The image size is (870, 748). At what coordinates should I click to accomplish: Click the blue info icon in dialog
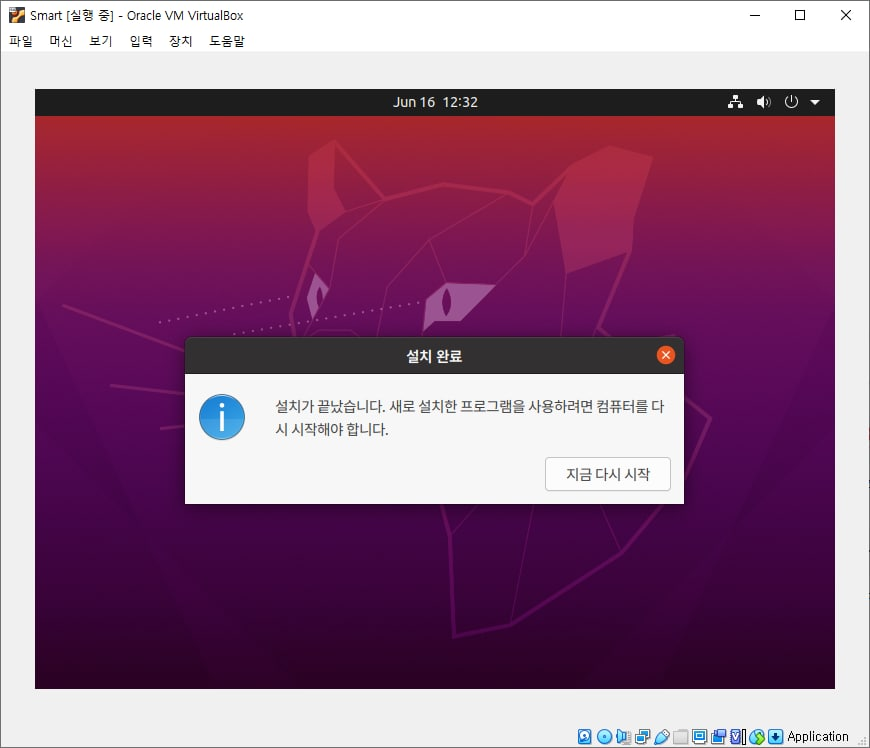tap(222, 417)
